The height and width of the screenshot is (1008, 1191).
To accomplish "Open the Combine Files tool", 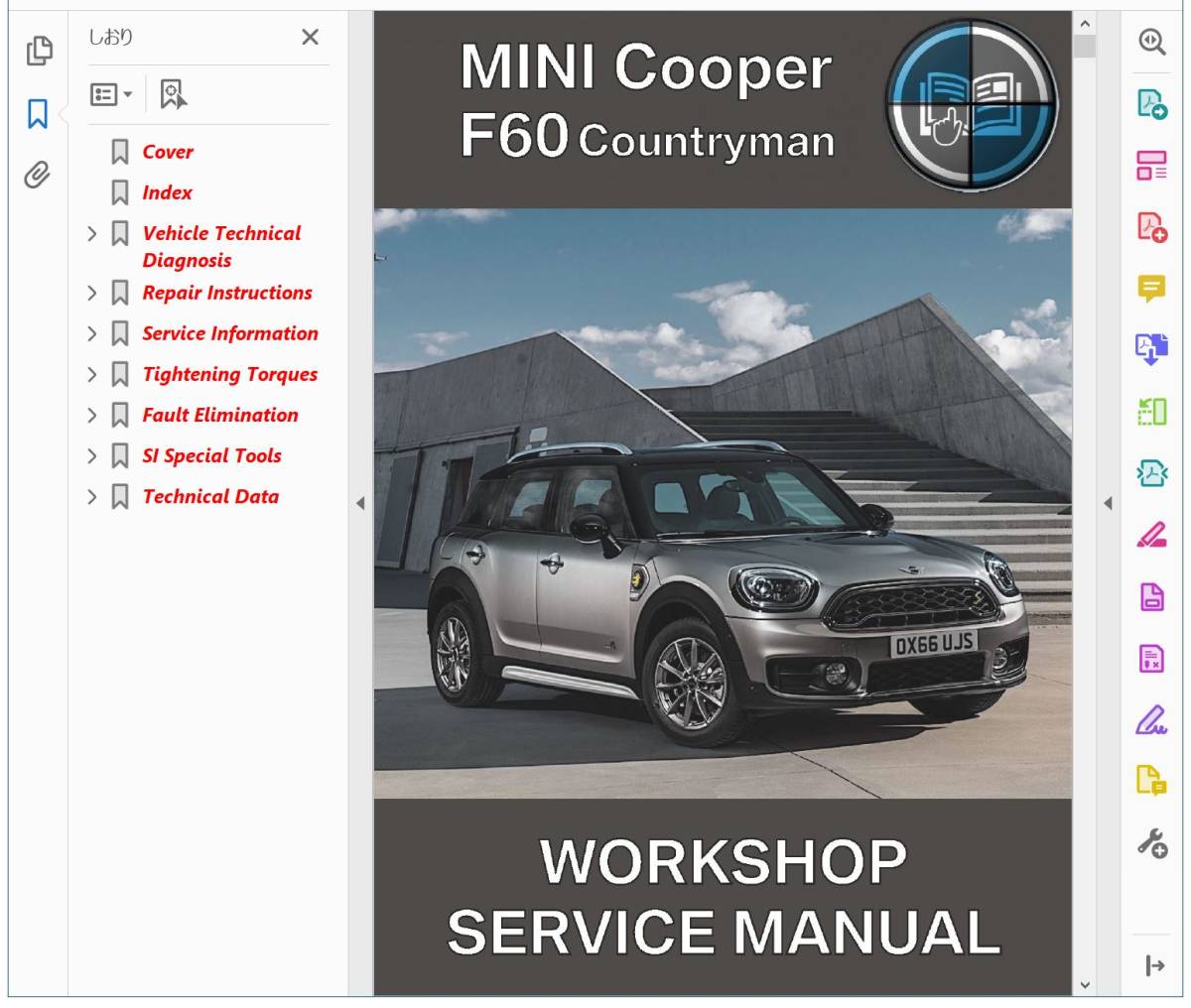I will (x=1151, y=349).
